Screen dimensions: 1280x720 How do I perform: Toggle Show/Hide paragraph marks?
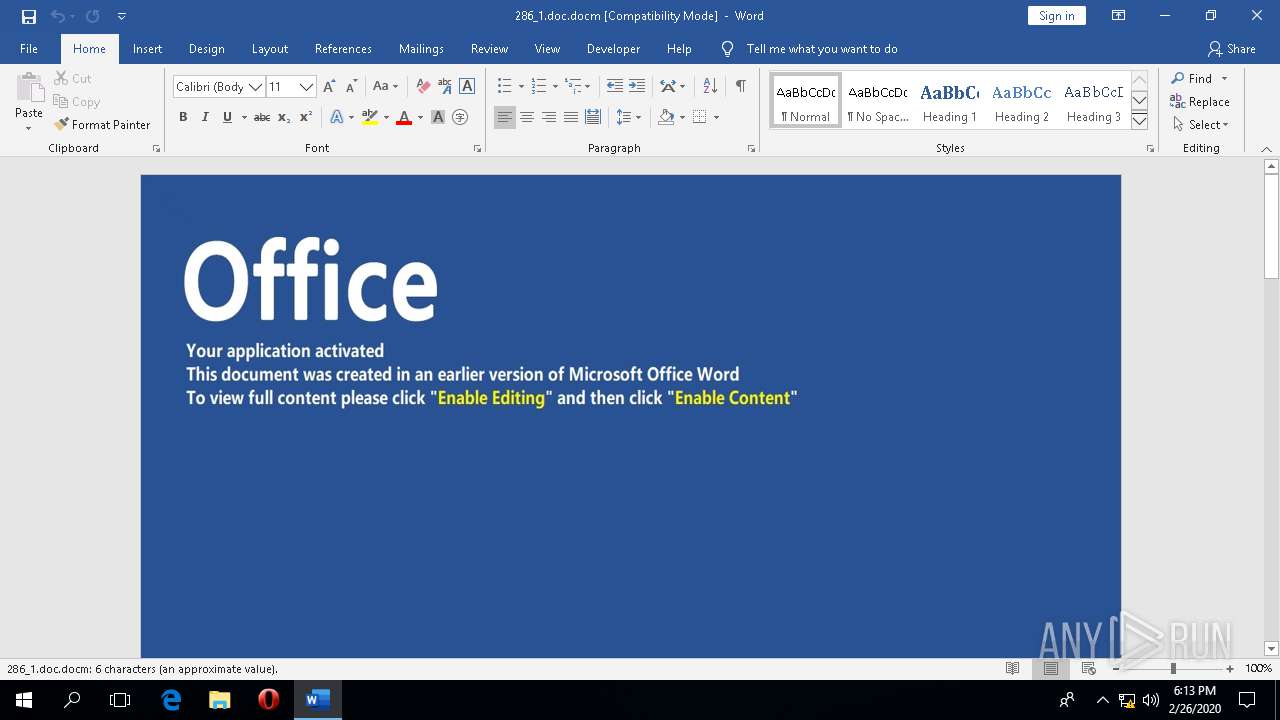click(x=740, y=86)
